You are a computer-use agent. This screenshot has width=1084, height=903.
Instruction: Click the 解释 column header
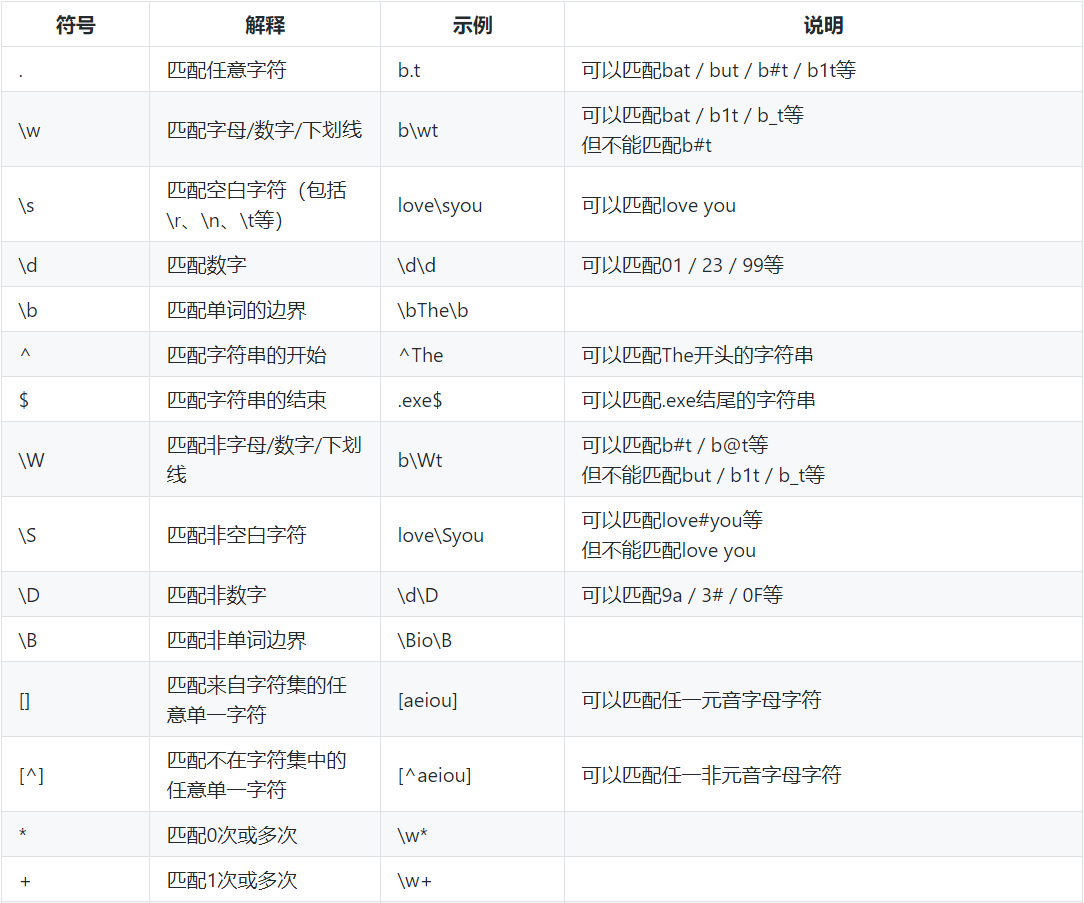[265, 25]
